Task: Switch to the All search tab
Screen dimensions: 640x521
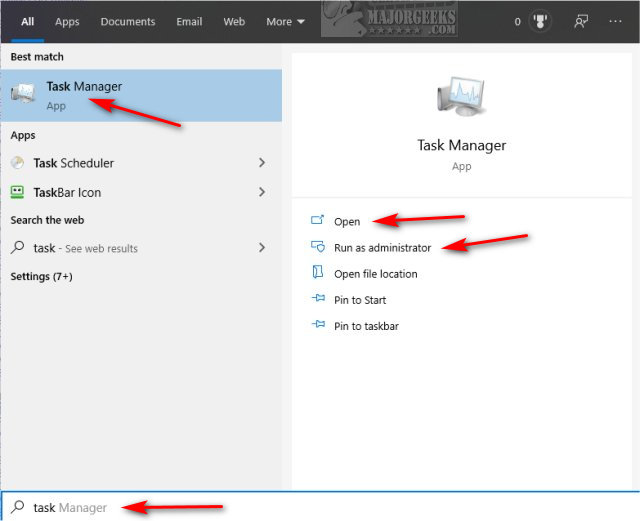Action: [x=27, y=22]
